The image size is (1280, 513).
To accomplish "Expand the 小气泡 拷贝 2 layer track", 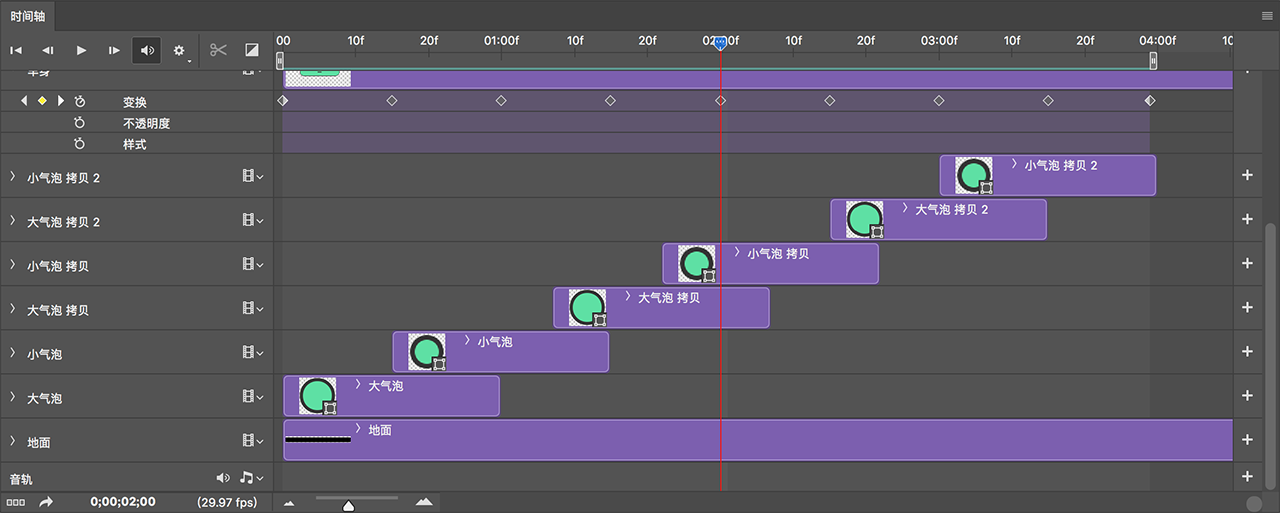I will coord(13,177).
